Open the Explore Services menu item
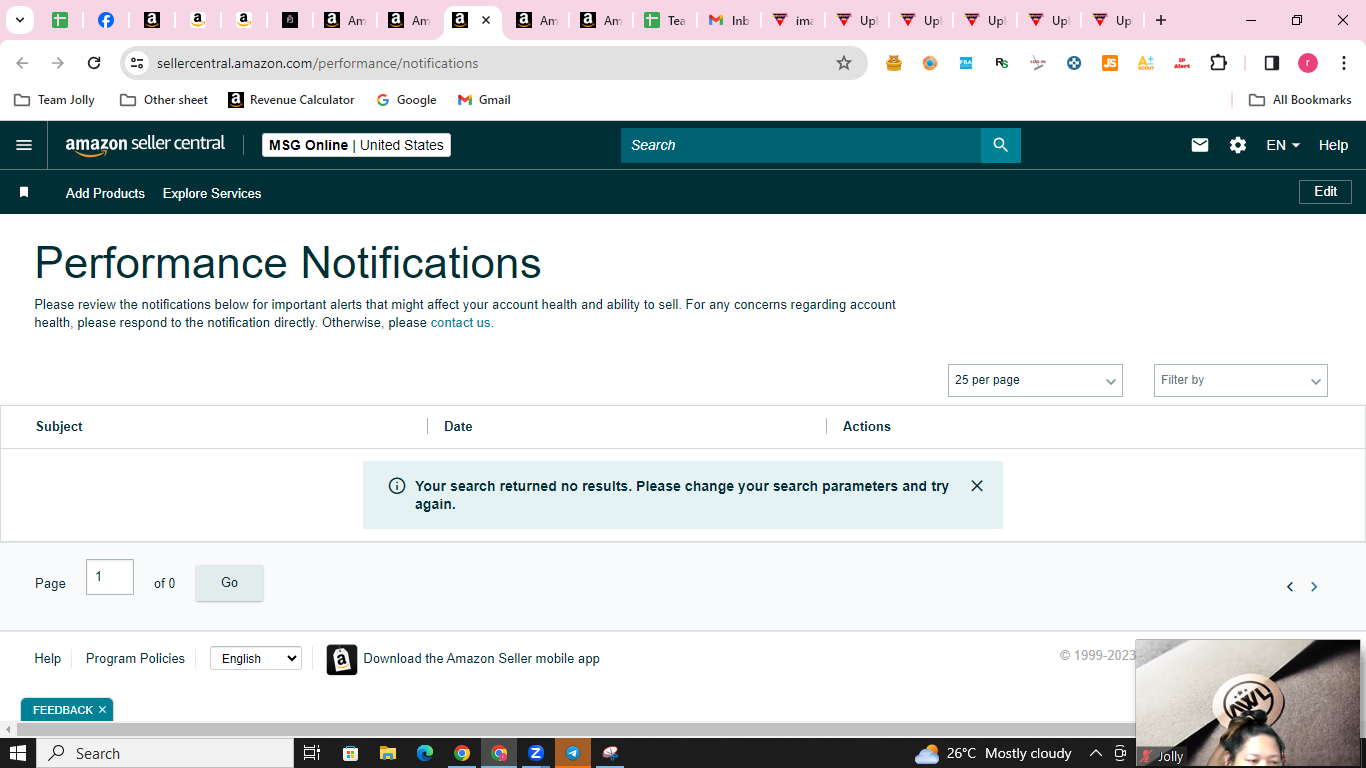 [x=212, y=193]
